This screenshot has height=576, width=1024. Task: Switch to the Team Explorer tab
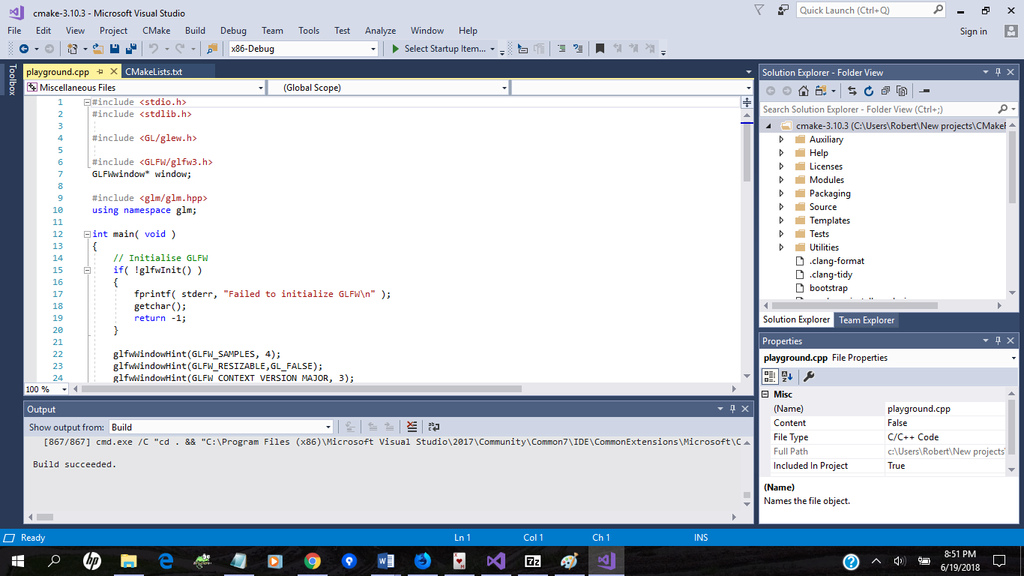(x=866, y=320)
